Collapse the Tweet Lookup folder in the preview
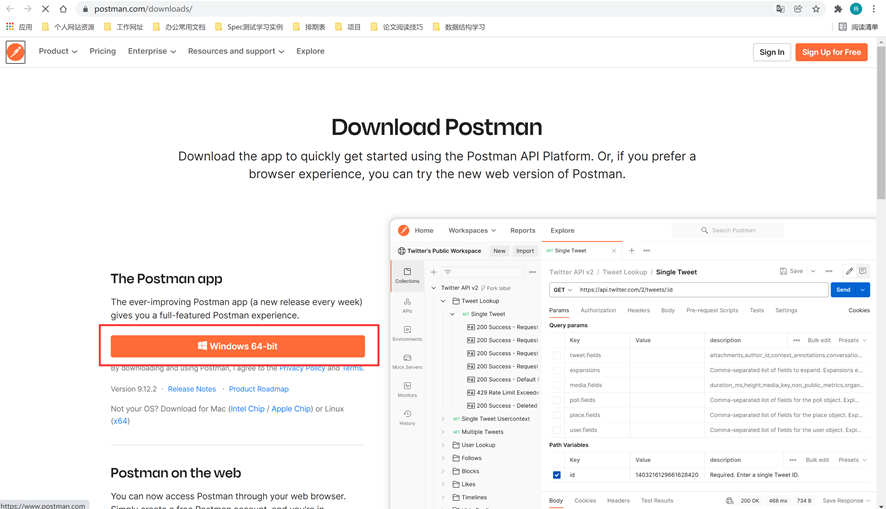Screen dimensions: 886x509 click(x=443, y=301)
